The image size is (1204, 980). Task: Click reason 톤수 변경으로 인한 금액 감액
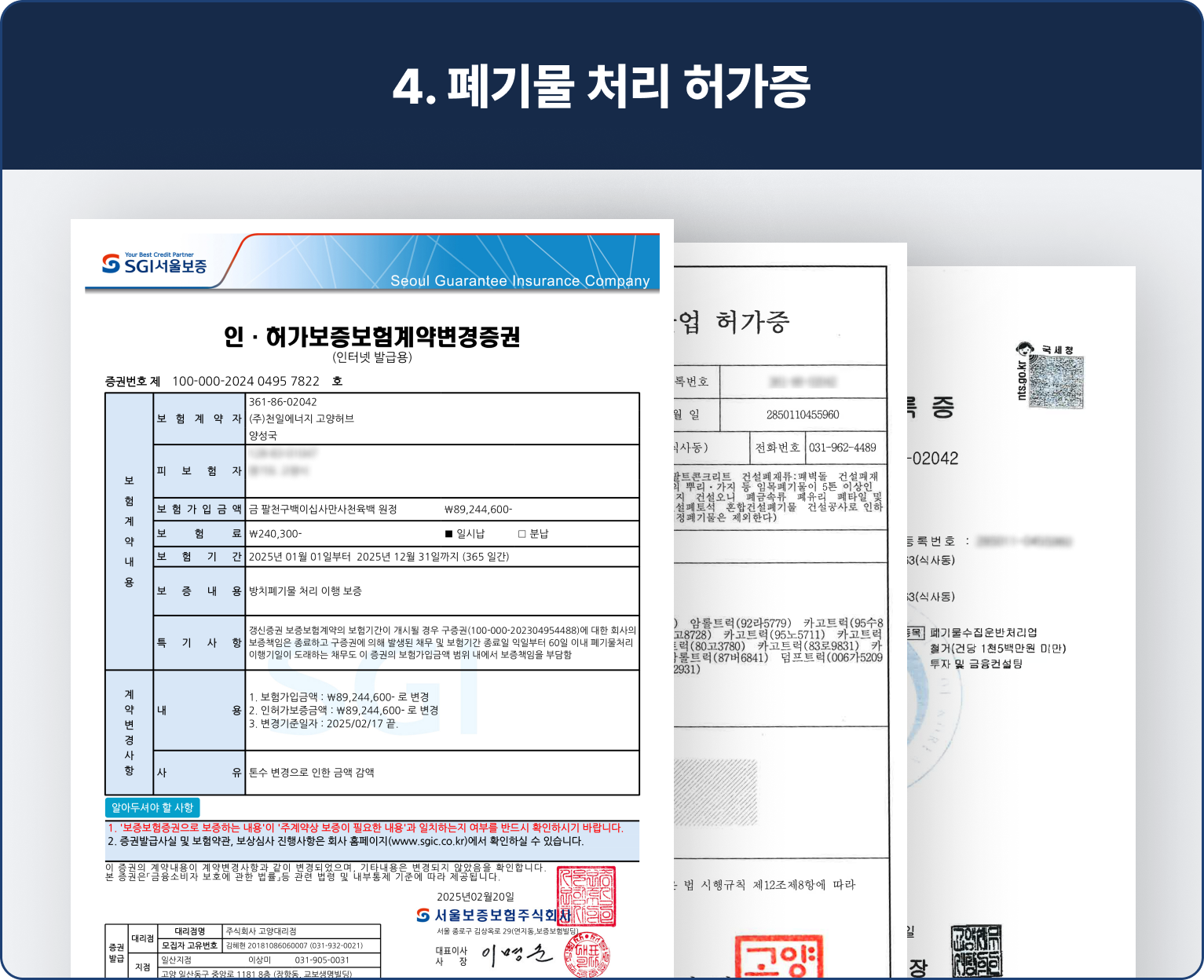coord(312,773)
